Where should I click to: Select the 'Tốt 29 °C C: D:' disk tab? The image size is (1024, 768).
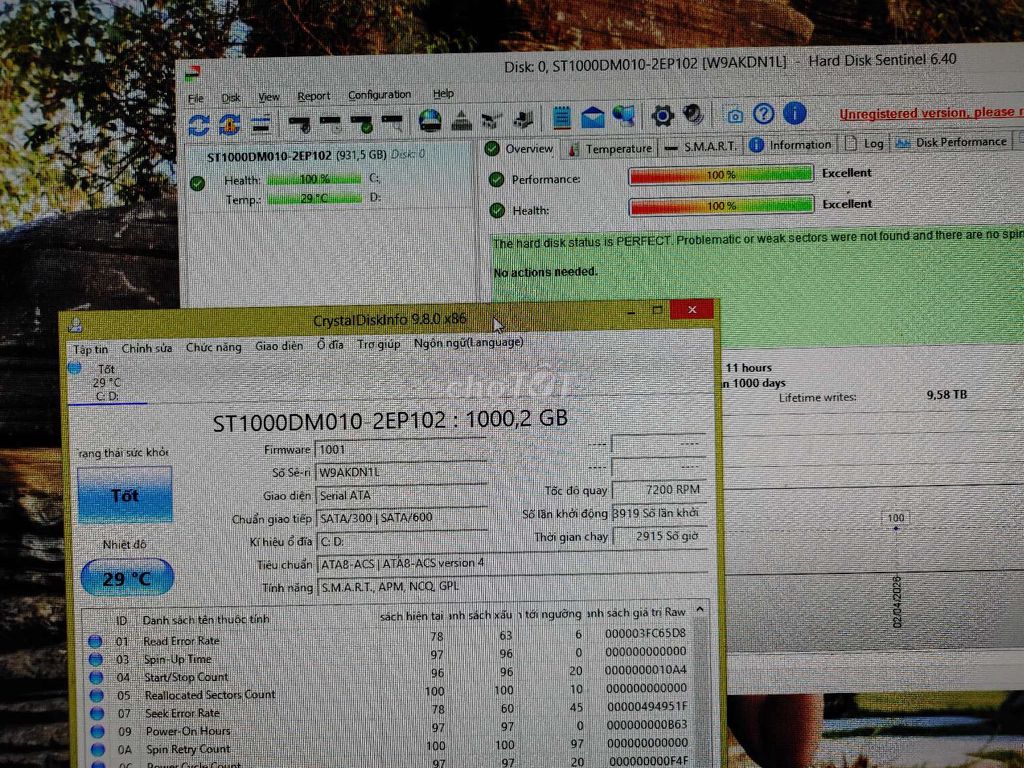(106, 383)
